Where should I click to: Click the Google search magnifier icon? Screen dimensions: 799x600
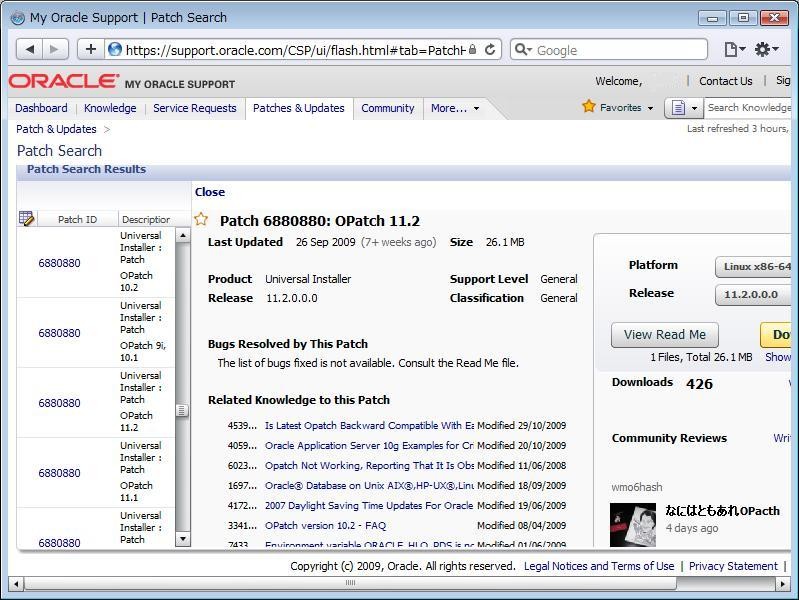click(x=523, y=49)
